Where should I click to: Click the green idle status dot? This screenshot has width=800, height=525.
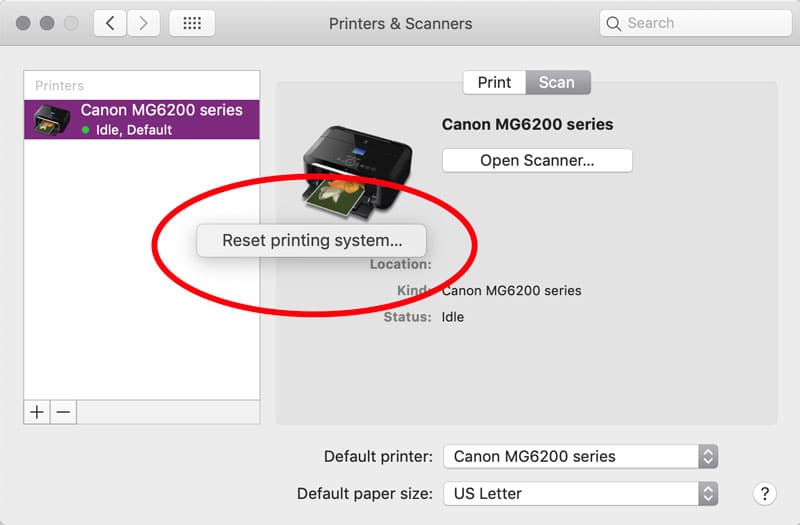pyautogui.click(x=86, y=130)
